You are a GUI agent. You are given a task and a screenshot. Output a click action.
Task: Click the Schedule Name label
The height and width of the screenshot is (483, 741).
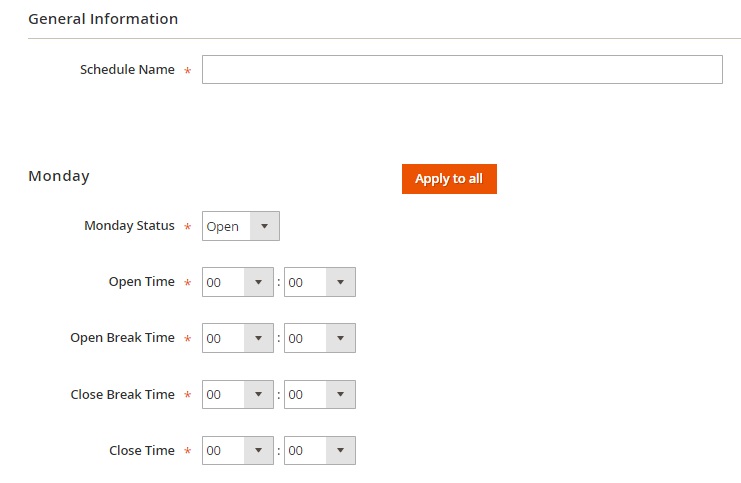[127, 69]
